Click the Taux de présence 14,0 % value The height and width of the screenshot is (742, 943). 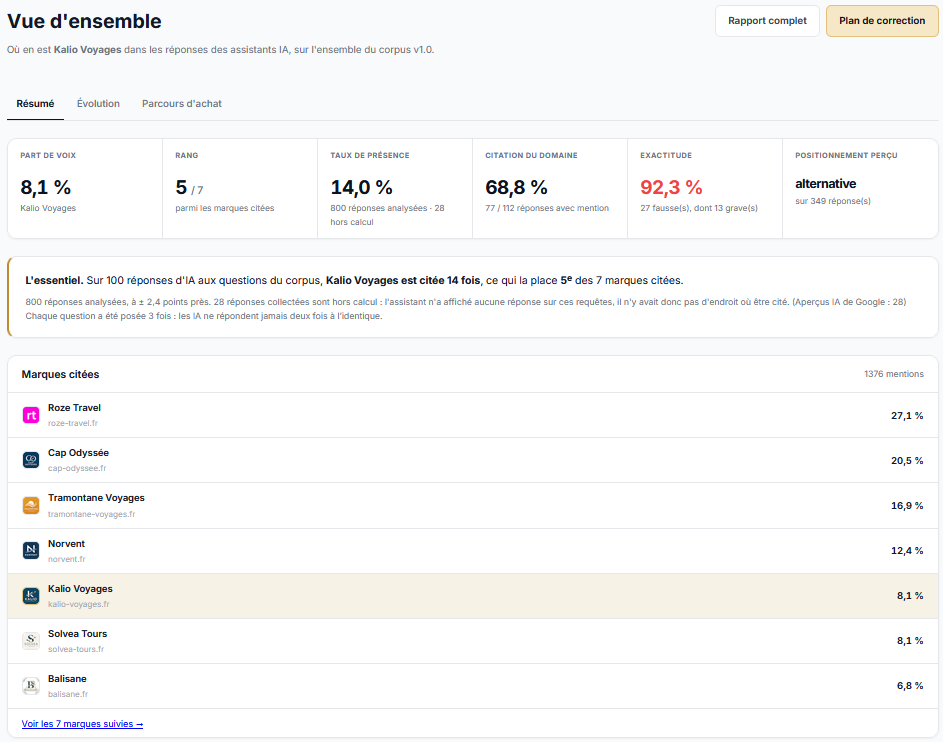361,187
